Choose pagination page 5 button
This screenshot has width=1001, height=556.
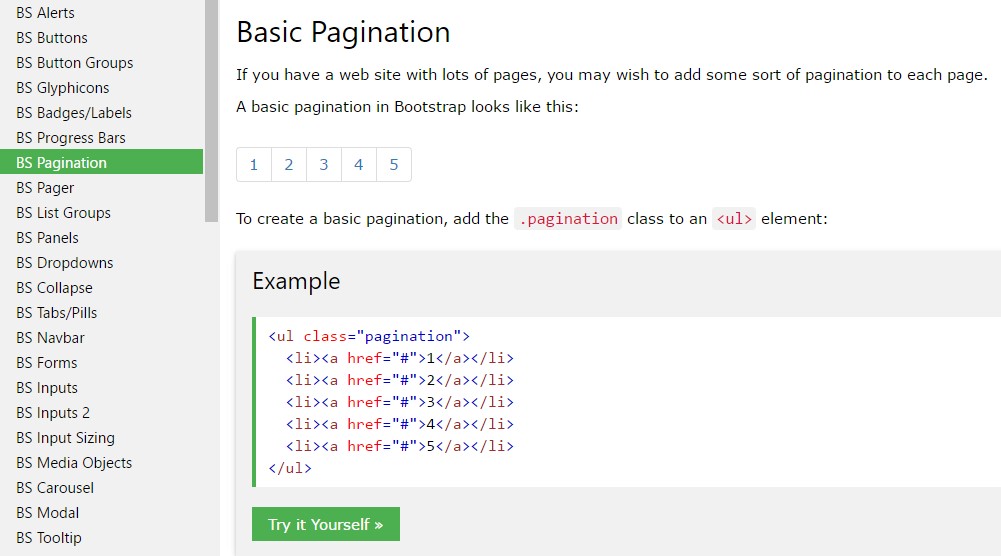(394, 165)
